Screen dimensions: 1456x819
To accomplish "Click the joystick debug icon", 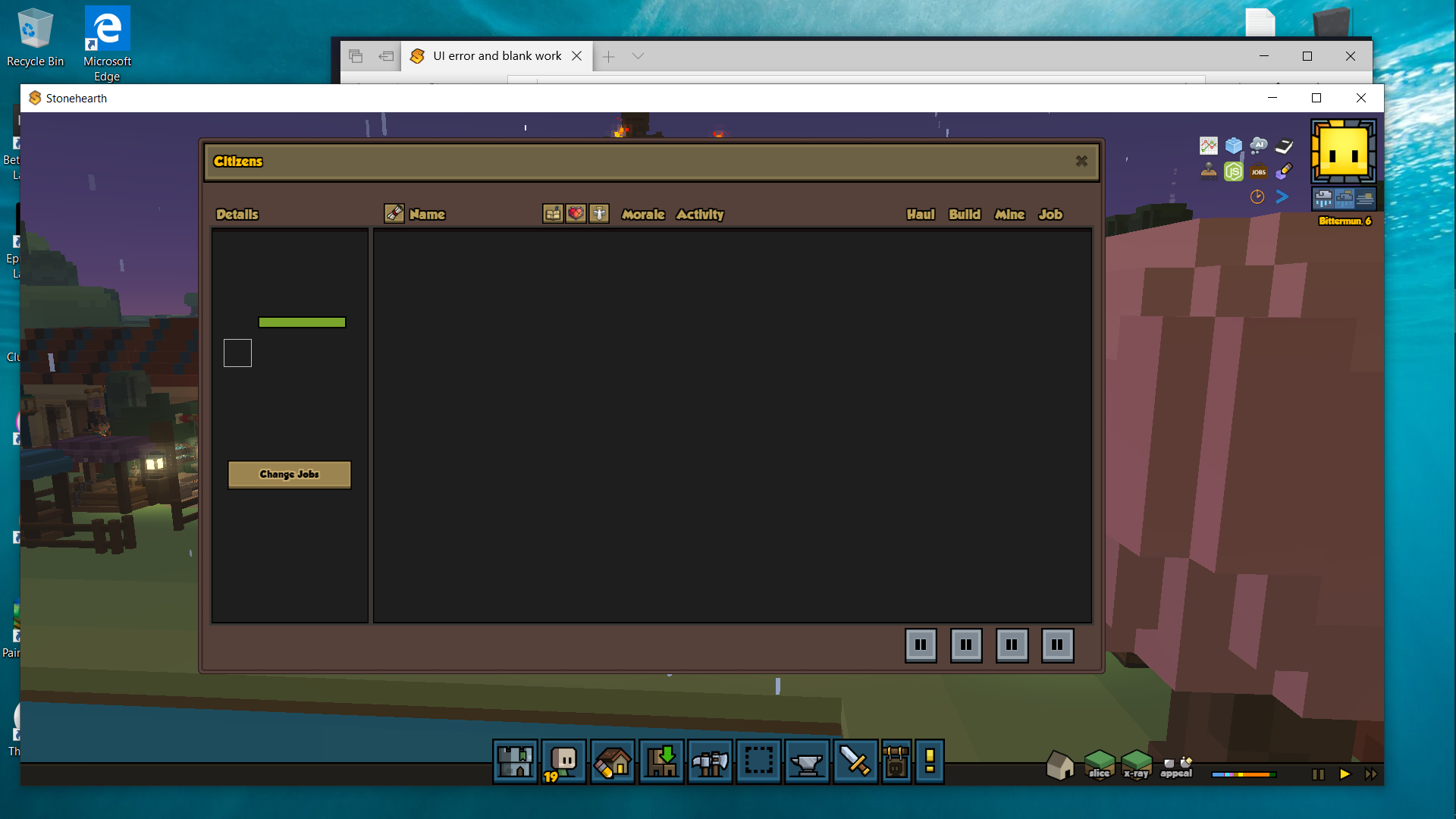I will pyautogui.click(x=1208, y=171).
